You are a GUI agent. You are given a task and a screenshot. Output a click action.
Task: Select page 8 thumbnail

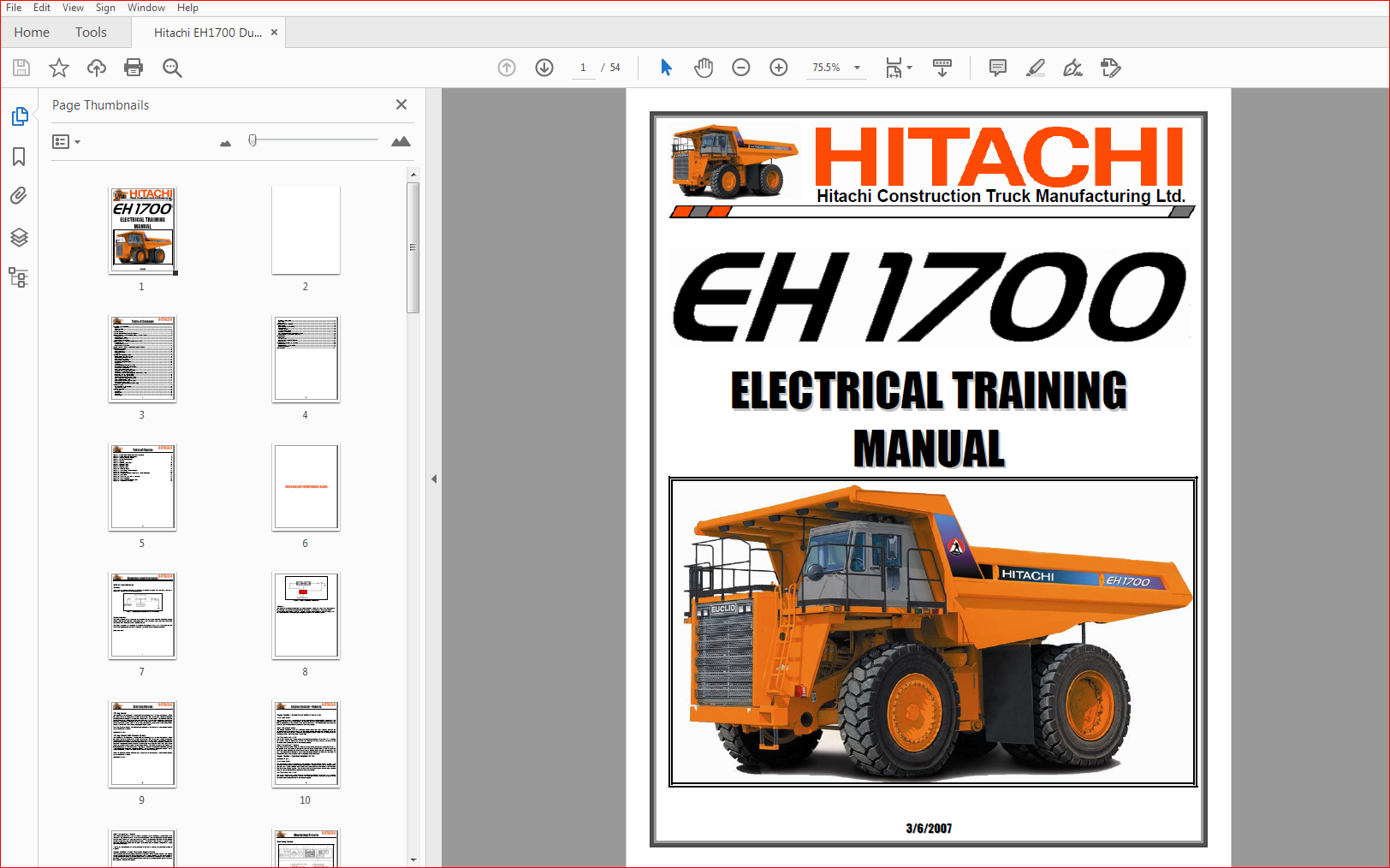[x=306, y=615]
